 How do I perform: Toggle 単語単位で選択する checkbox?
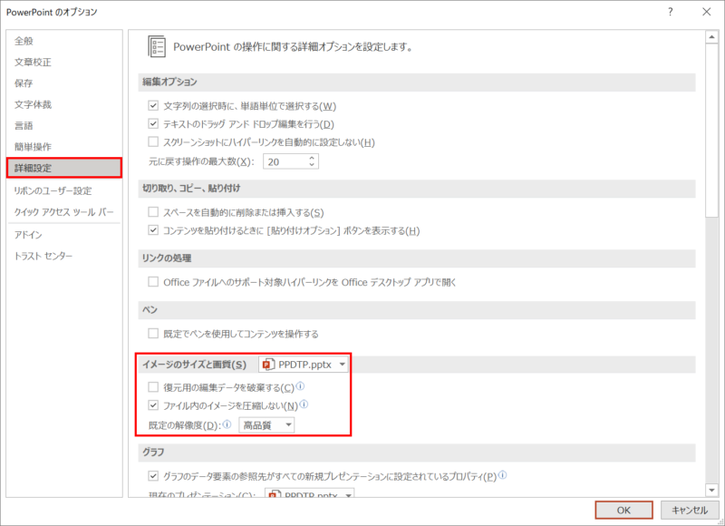coord(153,106)
